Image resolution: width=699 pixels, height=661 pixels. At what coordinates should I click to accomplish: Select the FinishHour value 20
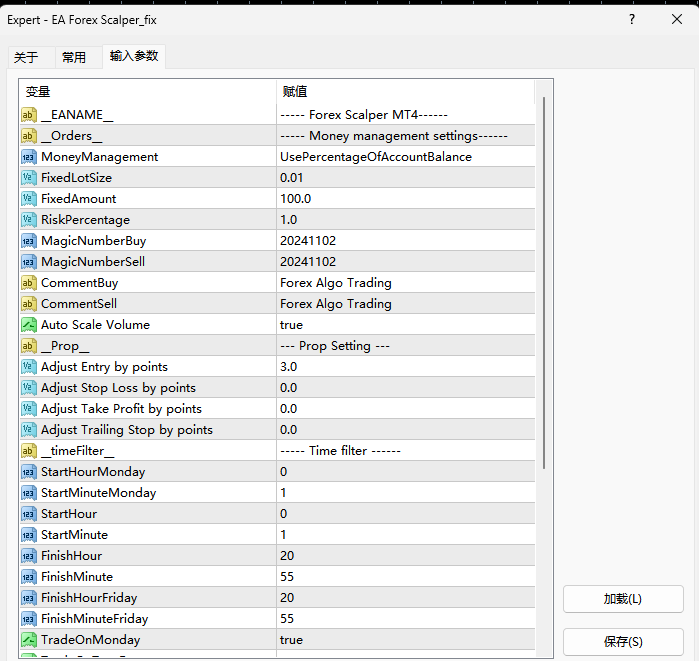click(x=406, y=556)
